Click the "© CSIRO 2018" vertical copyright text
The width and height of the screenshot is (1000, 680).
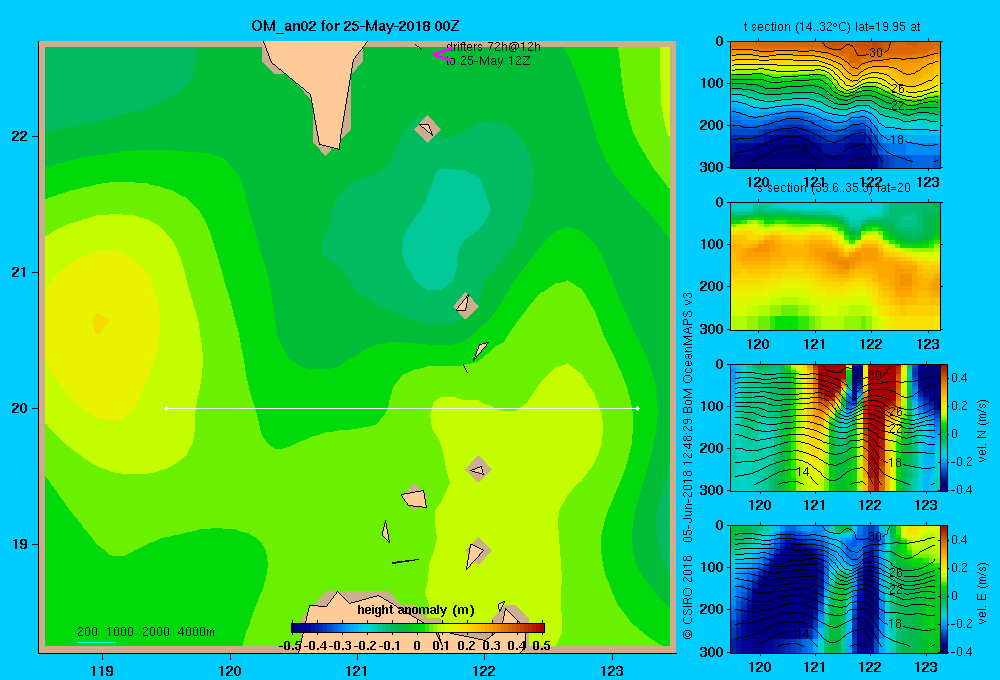tap(688, 597)
